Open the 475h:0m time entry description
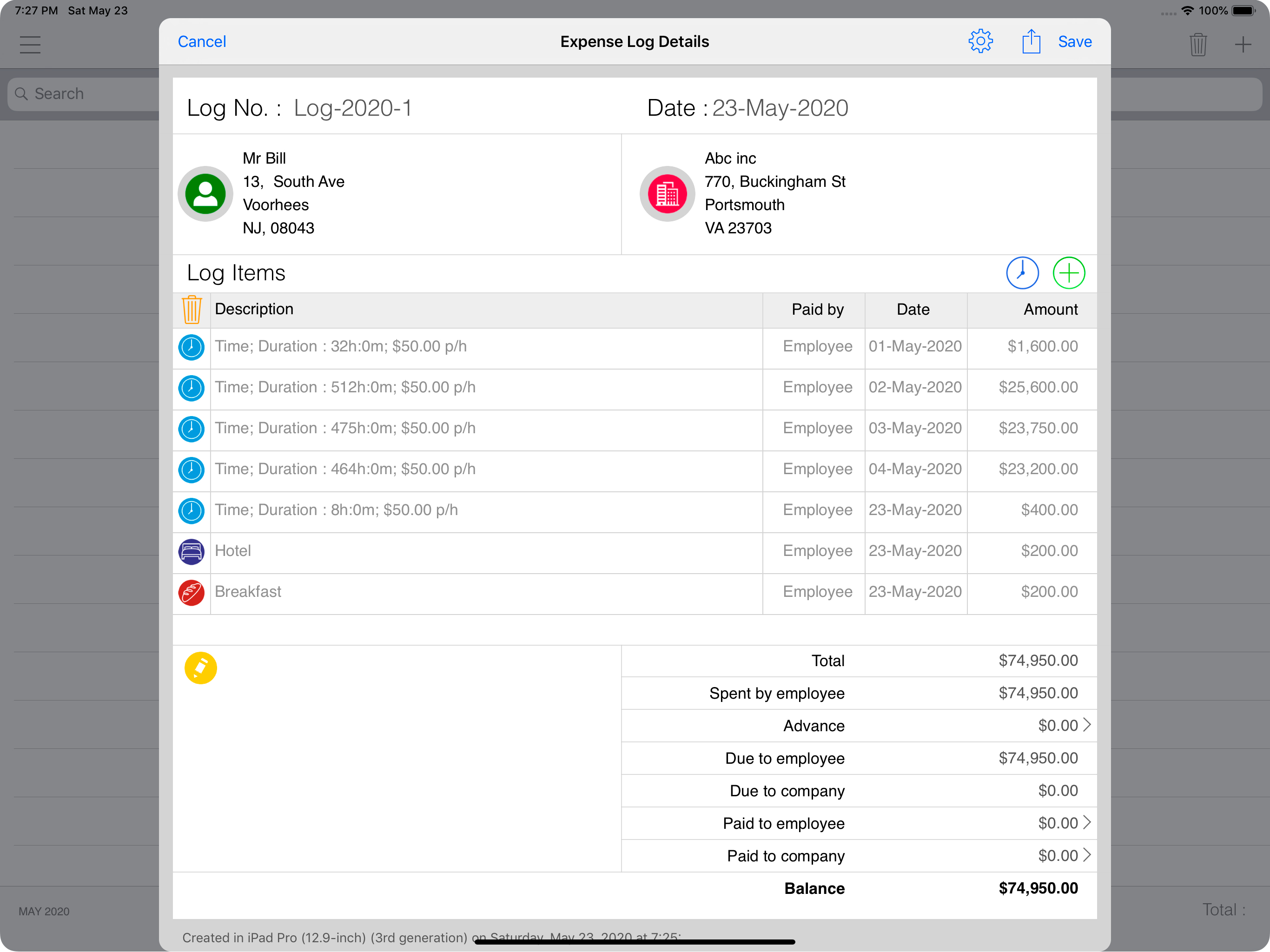The height and width of the screenshot is (952, 1270). click(x=345, y=428)
